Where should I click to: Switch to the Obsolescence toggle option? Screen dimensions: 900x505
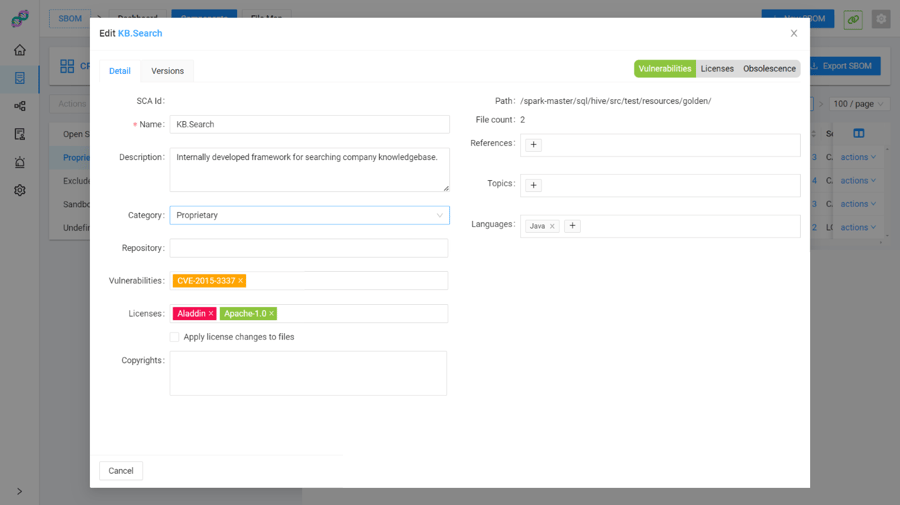tap(769, 69)
